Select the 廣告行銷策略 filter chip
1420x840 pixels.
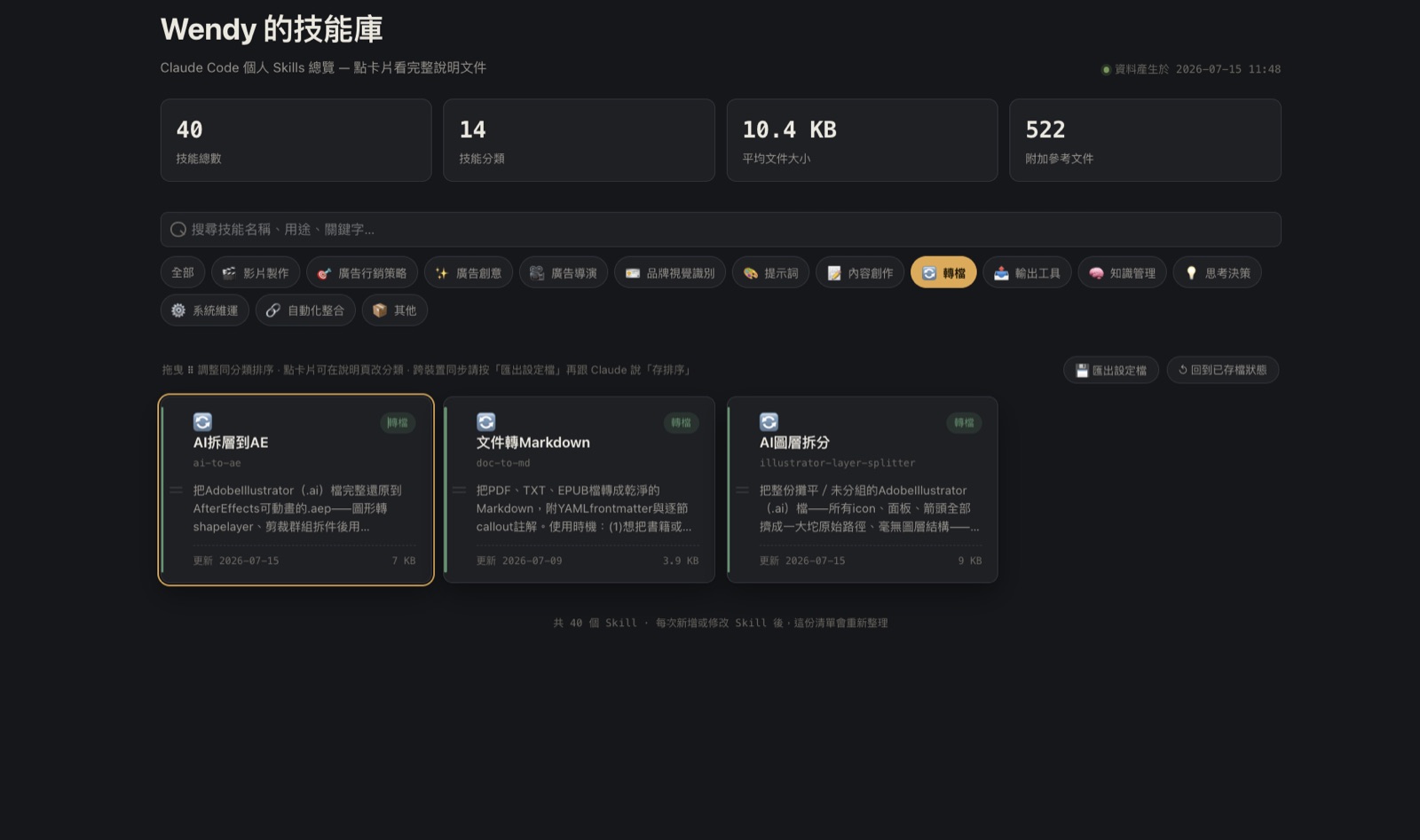tap(362, 272)
